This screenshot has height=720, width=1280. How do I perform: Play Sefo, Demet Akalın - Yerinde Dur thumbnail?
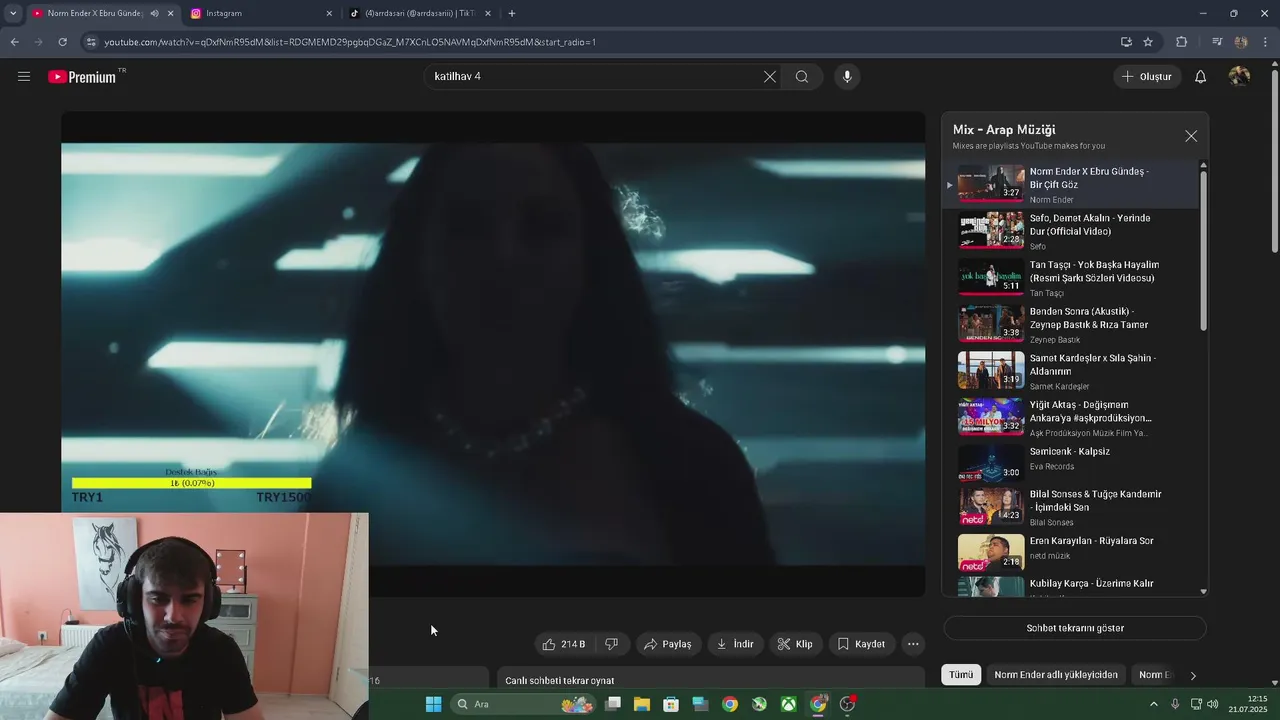coord(991,229)
